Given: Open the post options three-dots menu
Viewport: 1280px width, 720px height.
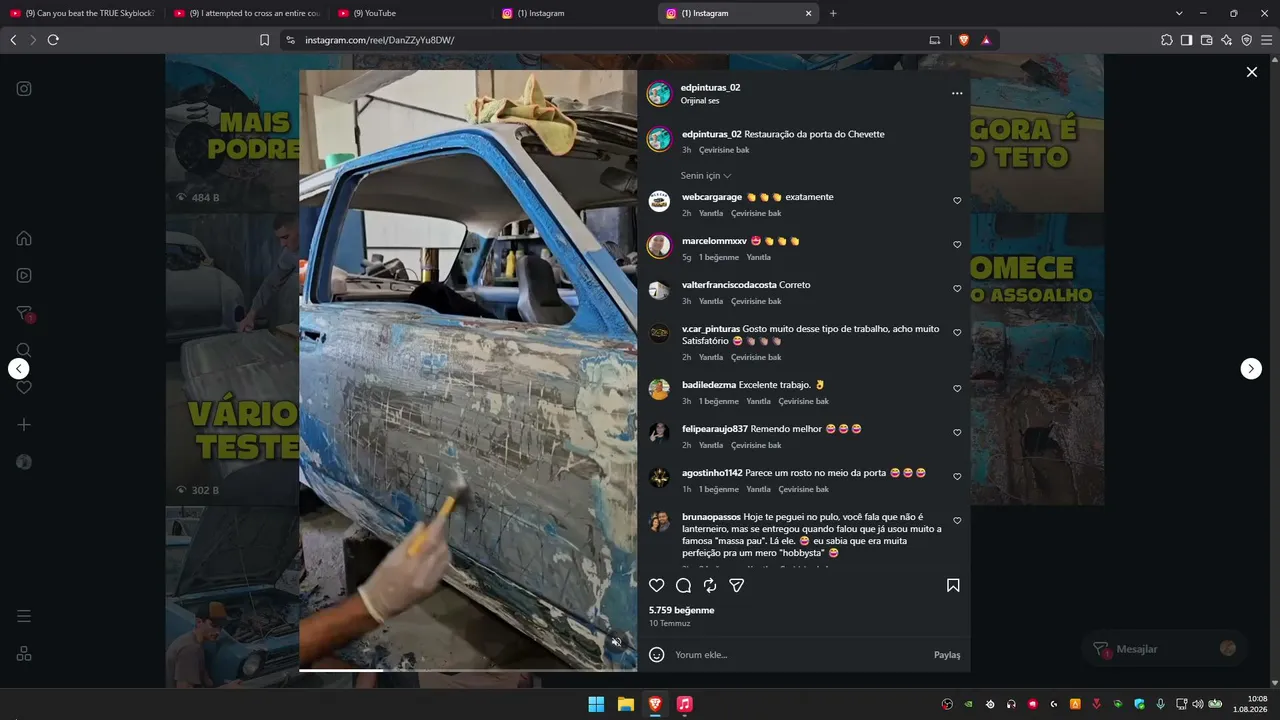Looking at the screenshot, I should 957,93.
